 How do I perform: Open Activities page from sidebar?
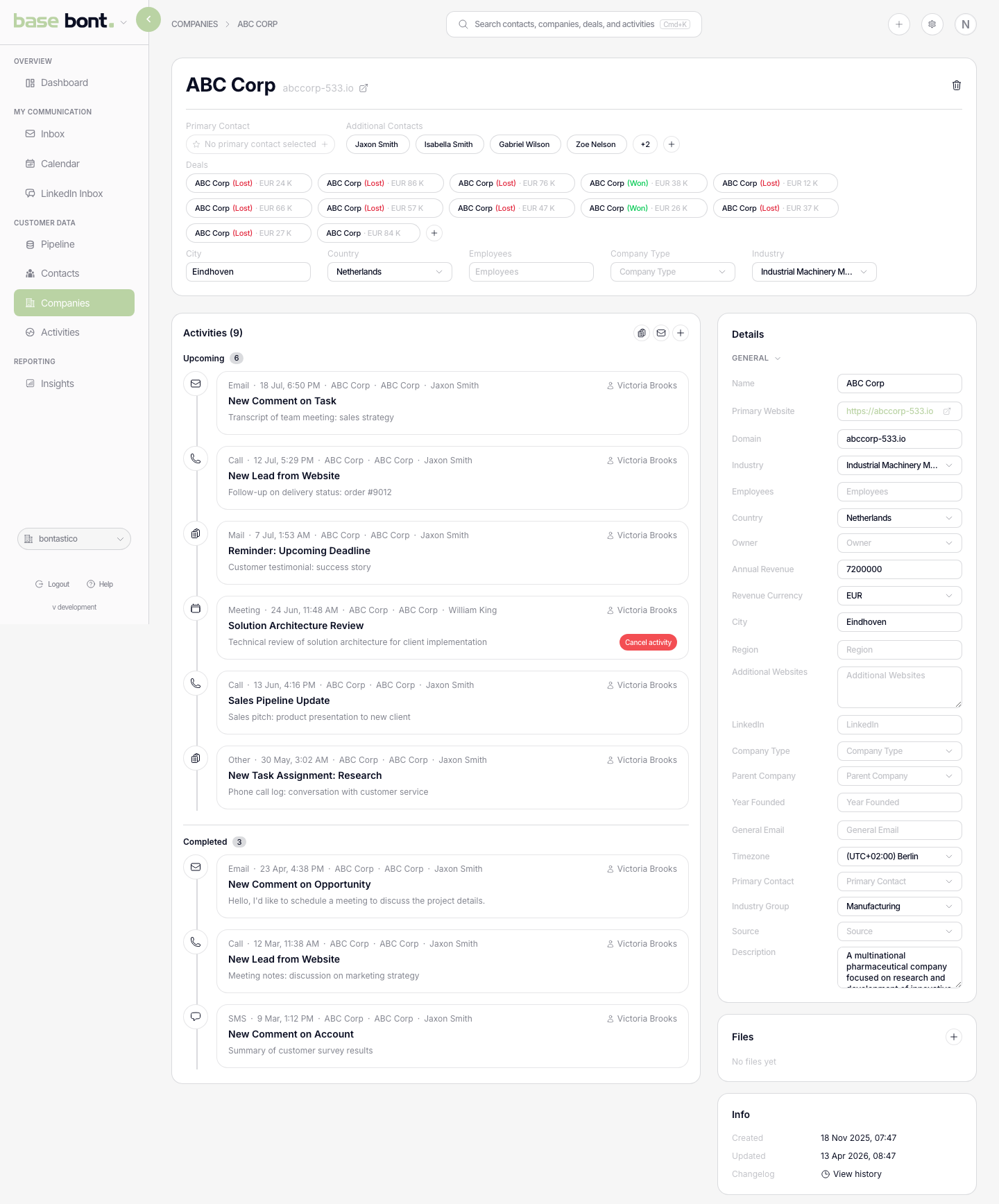(x=74, y=332)
